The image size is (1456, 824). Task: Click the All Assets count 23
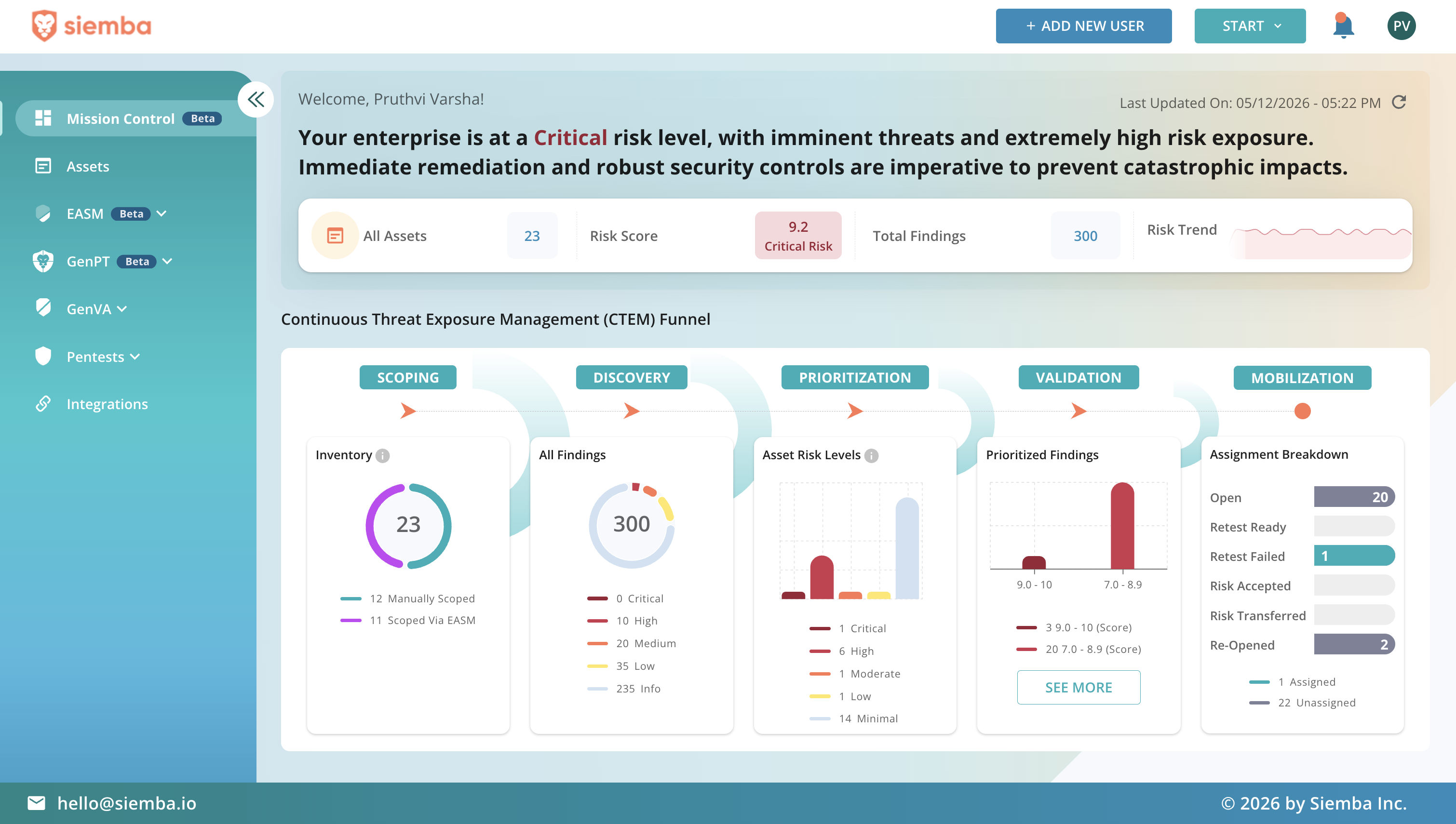532,236
